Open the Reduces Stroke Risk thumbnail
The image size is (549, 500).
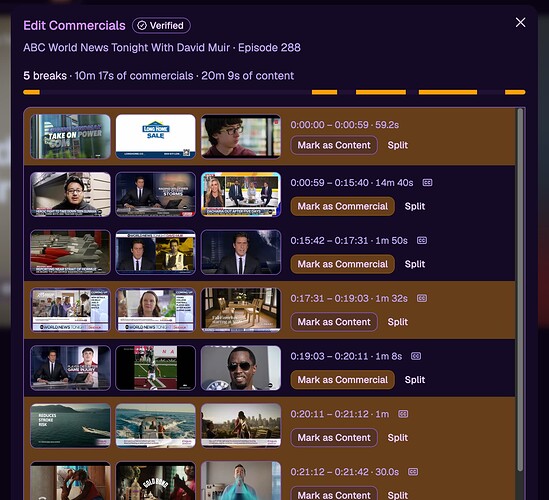[70, 425]
